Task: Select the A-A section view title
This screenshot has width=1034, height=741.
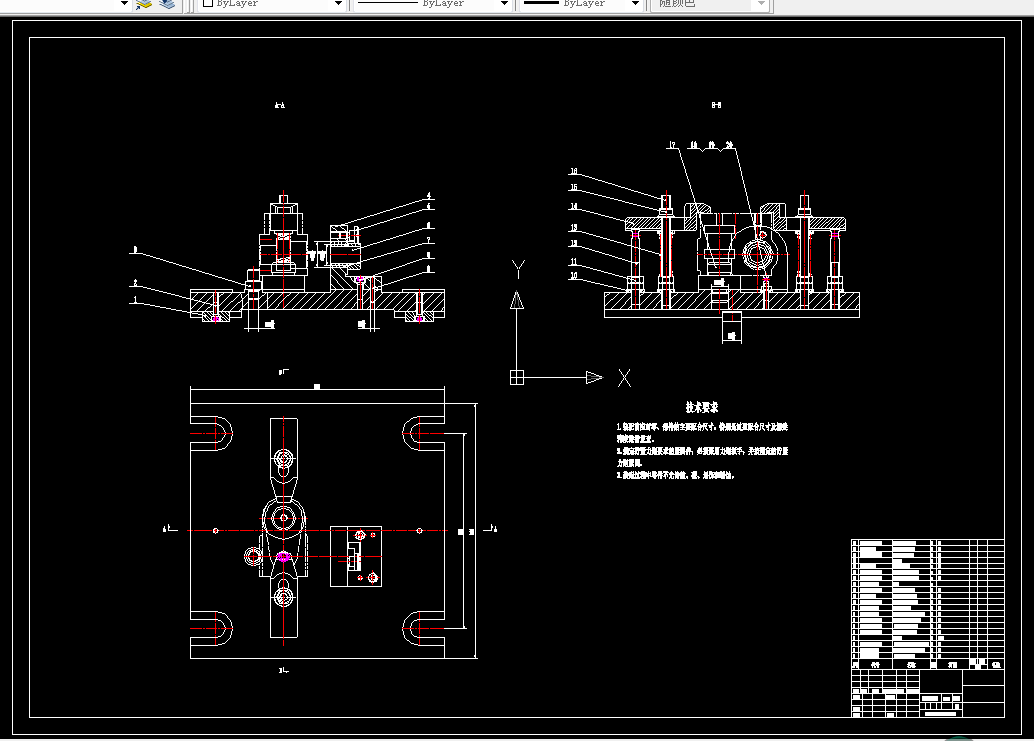Action: pyautogui.click(x=280, y=105)
